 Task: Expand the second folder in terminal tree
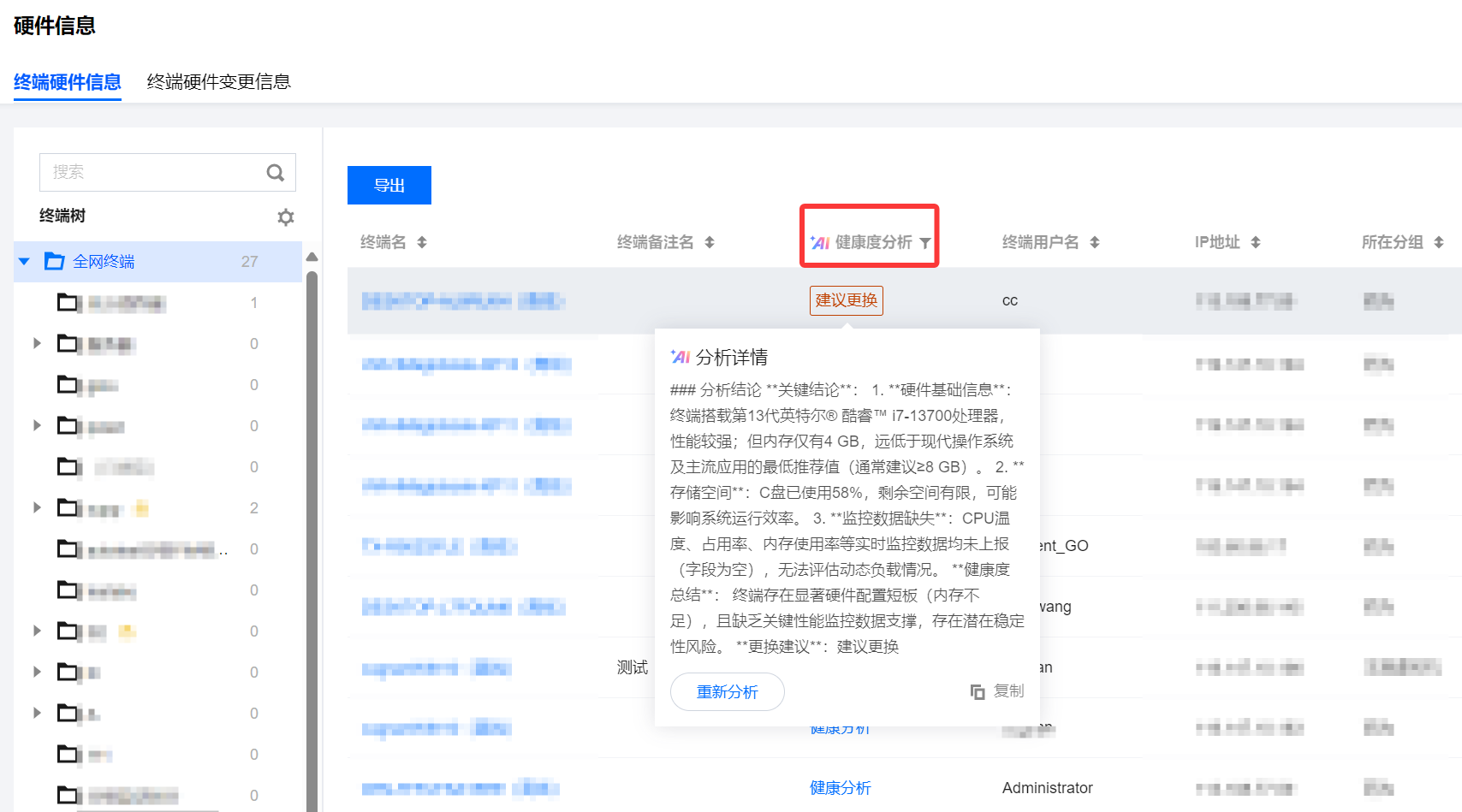37,344
